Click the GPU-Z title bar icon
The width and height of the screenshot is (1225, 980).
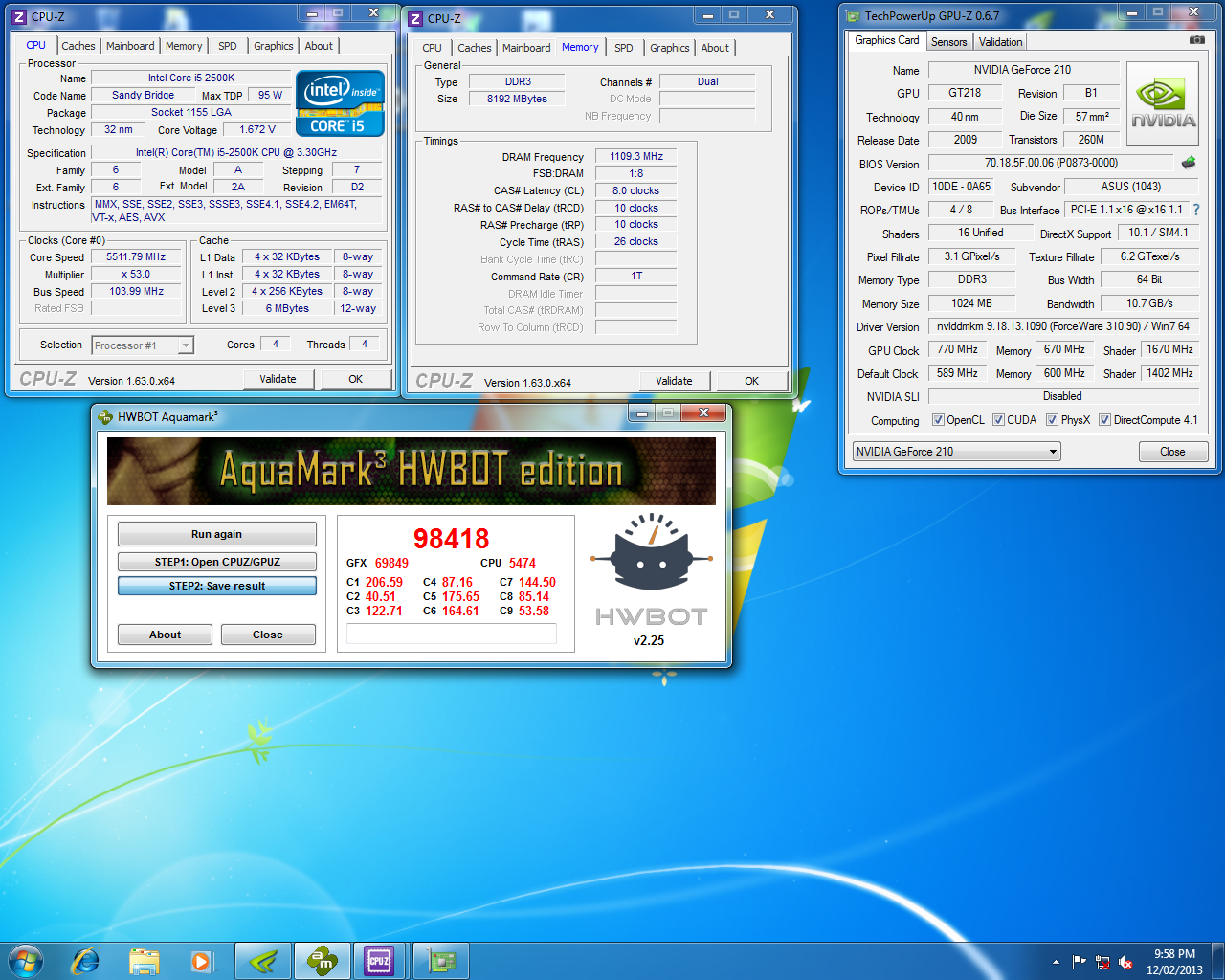[853, 15]
